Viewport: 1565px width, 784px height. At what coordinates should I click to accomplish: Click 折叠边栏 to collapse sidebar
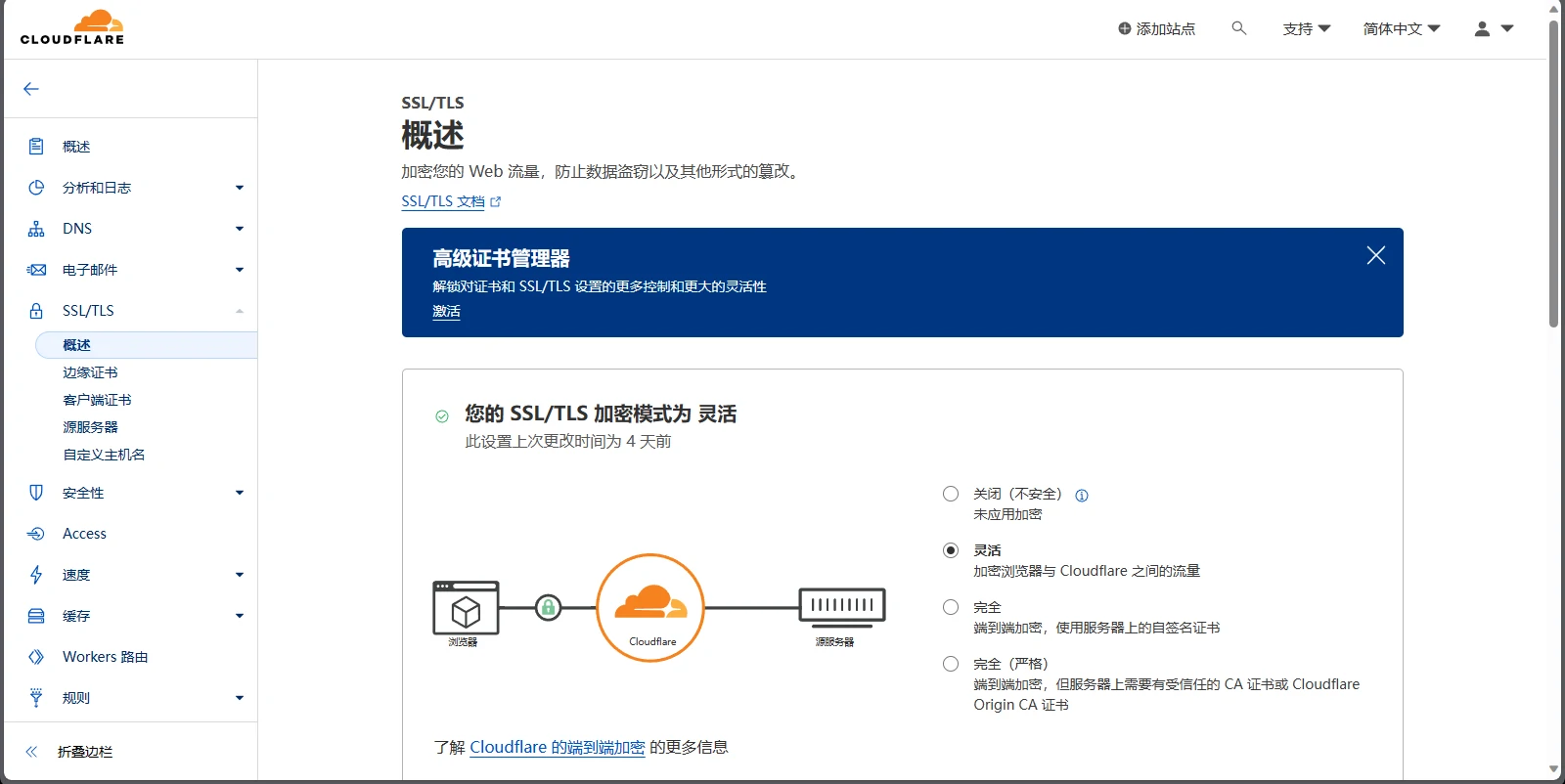point(85,752)
